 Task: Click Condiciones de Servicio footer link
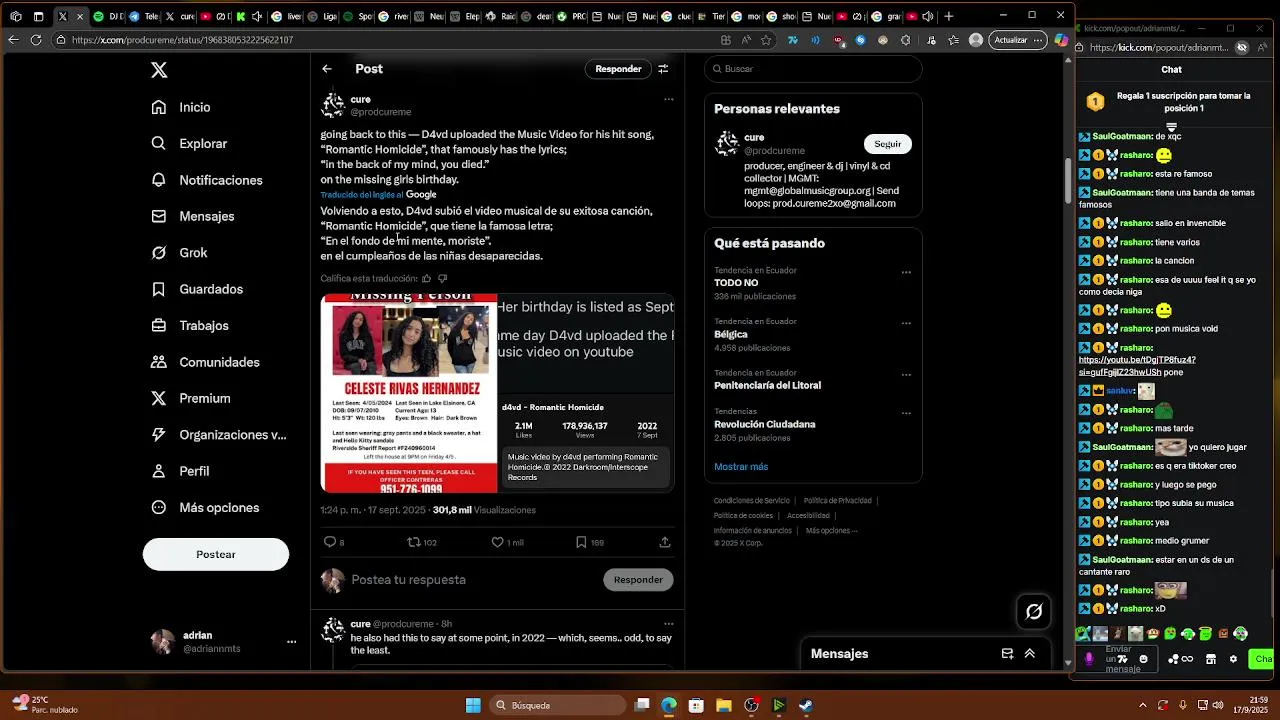click(x=751, y=501)
